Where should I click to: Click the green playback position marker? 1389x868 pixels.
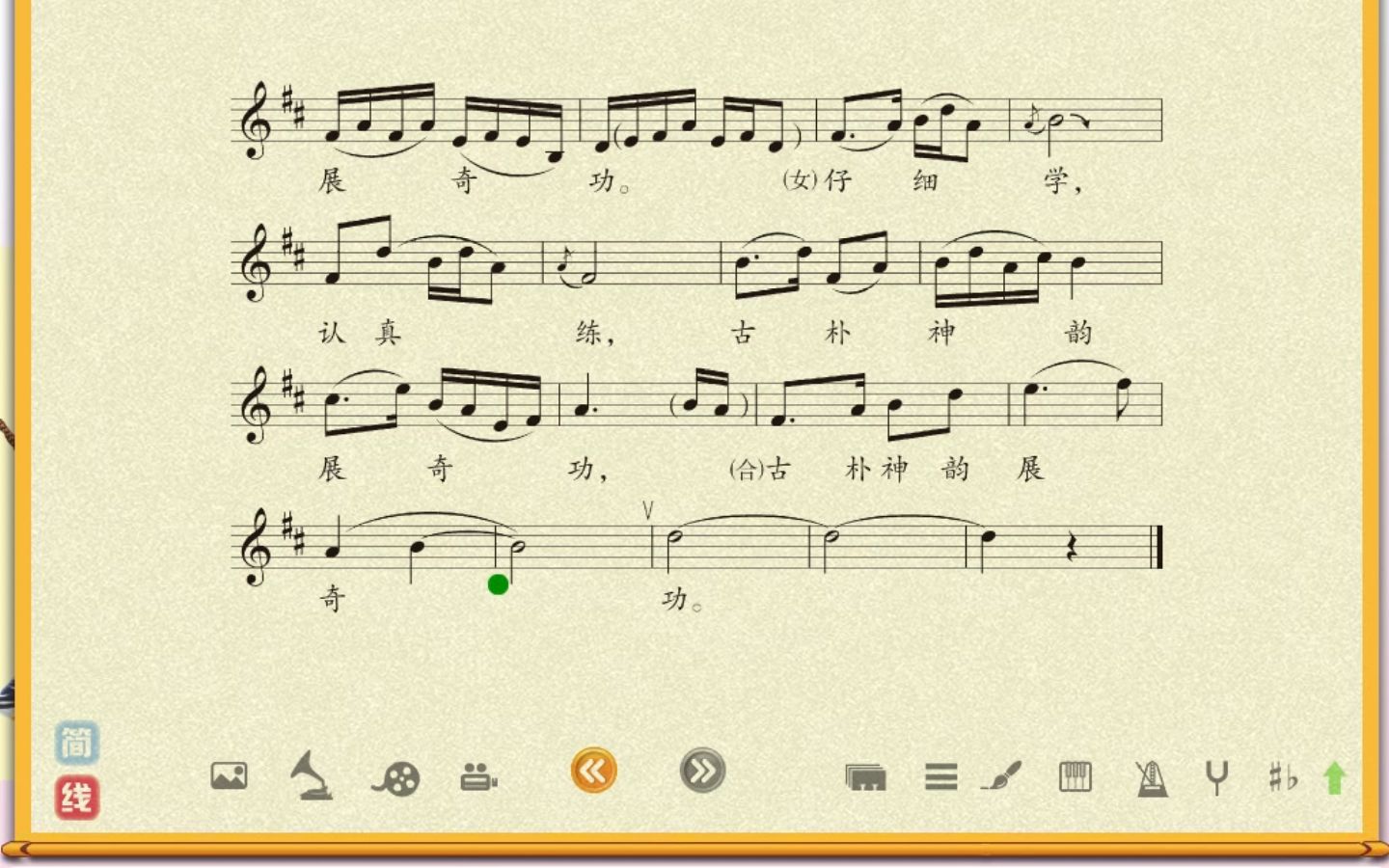[498, 583]
